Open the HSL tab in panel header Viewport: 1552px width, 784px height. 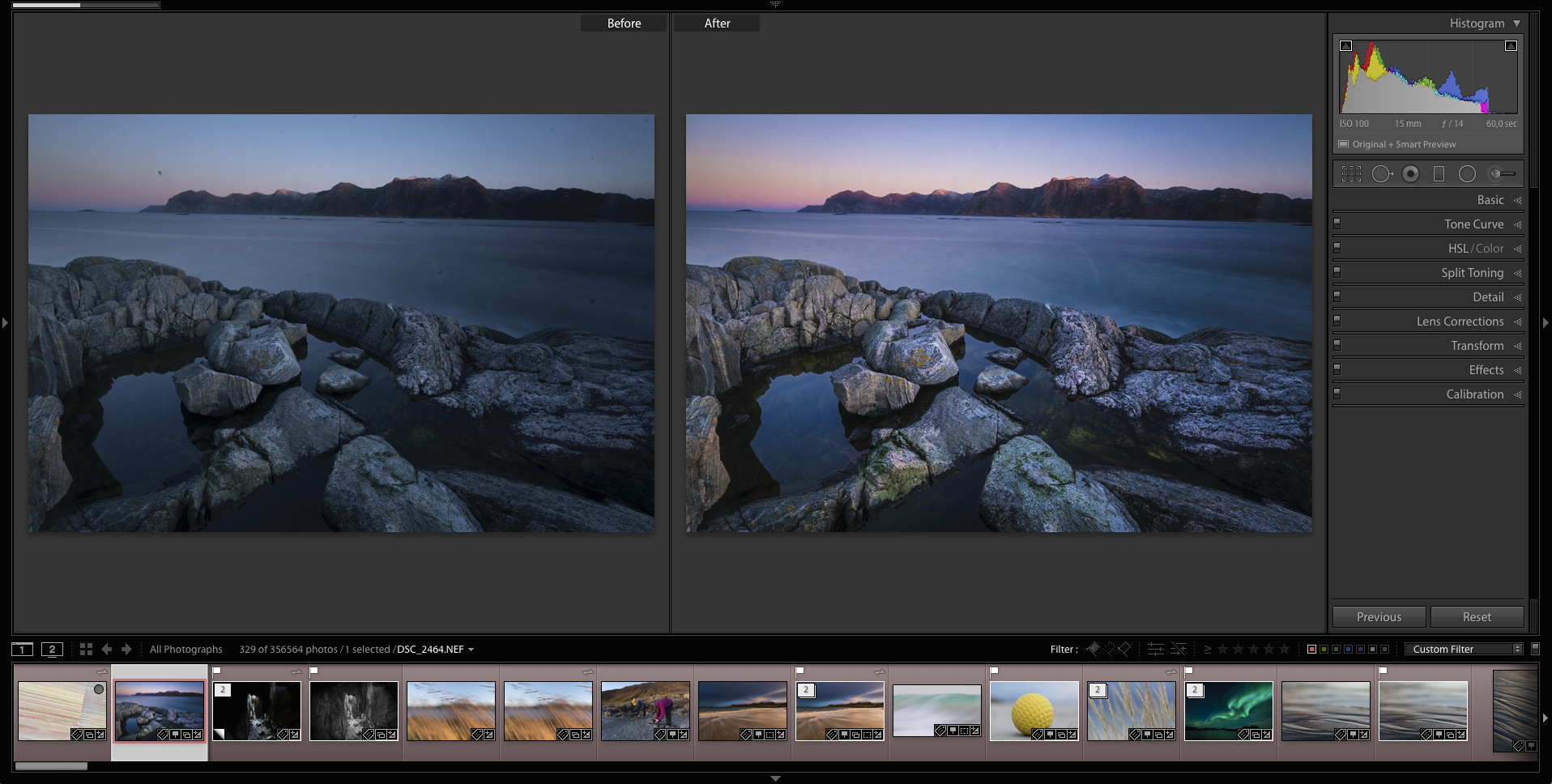click(1457, 249)
